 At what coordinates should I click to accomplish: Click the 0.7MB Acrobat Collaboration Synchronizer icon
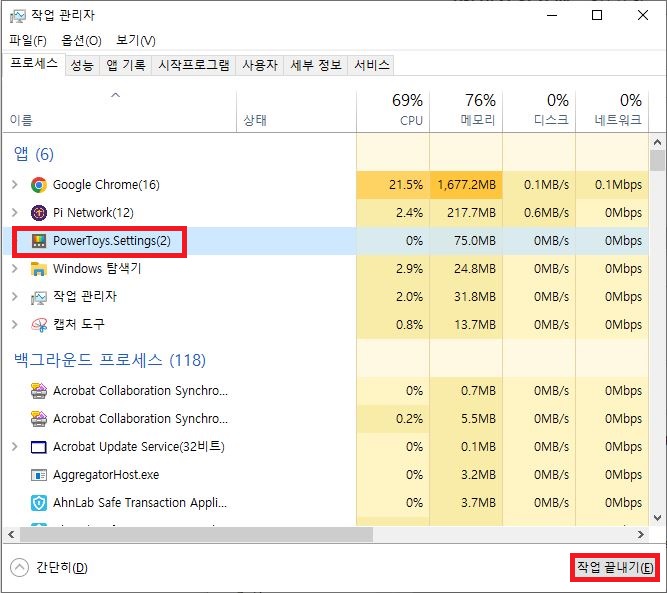point(39,391)
